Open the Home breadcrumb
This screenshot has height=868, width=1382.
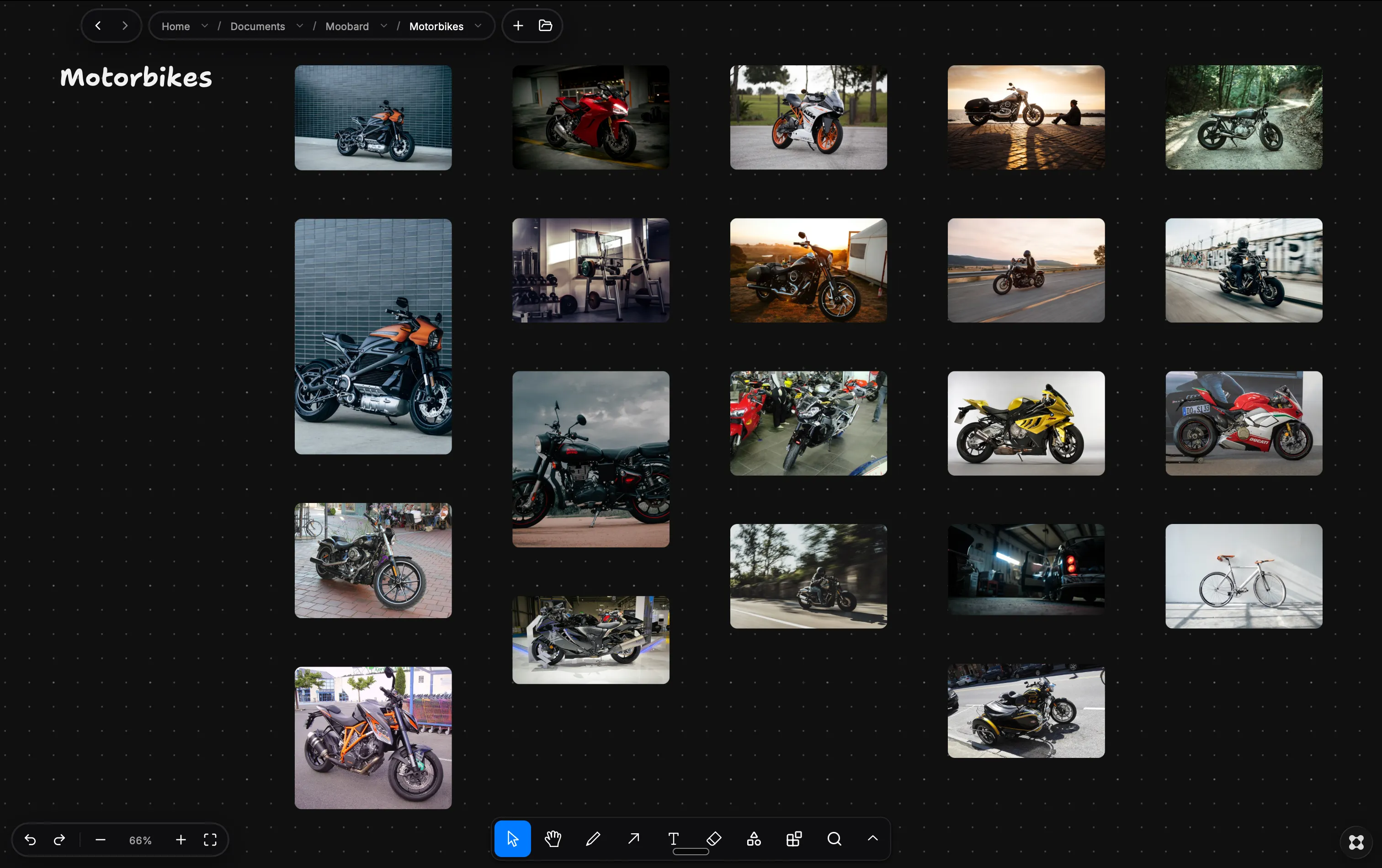(175, 26)
